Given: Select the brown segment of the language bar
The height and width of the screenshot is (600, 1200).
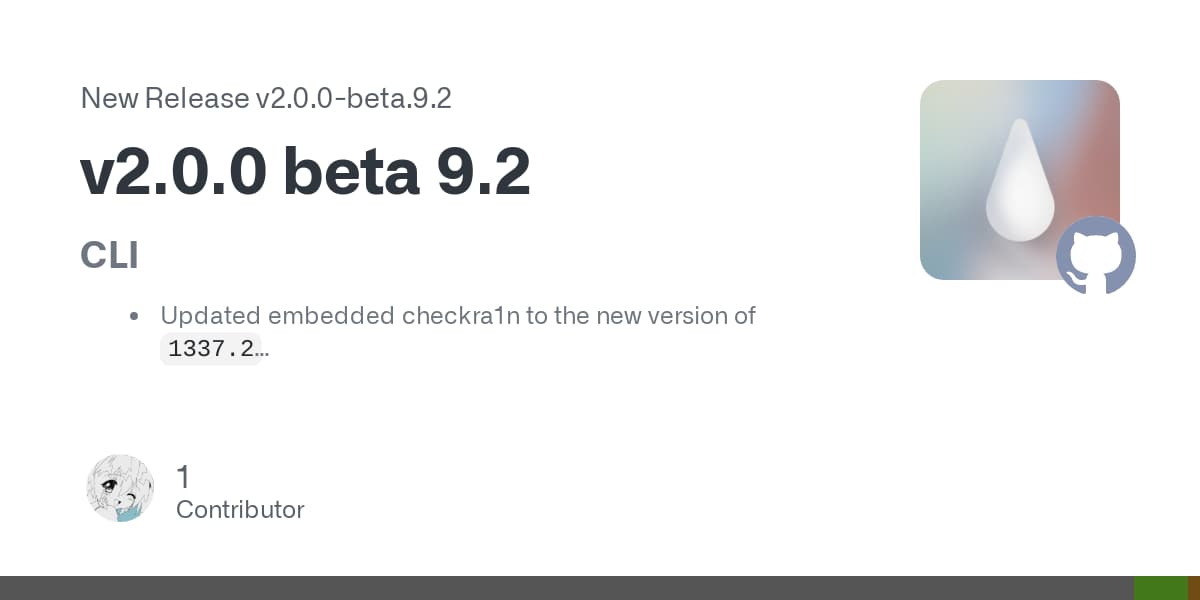Looking at the screenshot, I should click(x=1194, y=588).
